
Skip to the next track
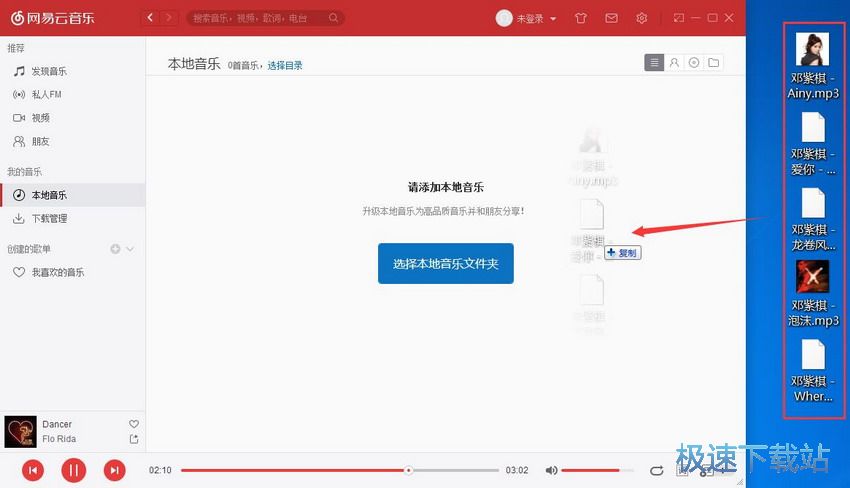[x=114, y=470]
